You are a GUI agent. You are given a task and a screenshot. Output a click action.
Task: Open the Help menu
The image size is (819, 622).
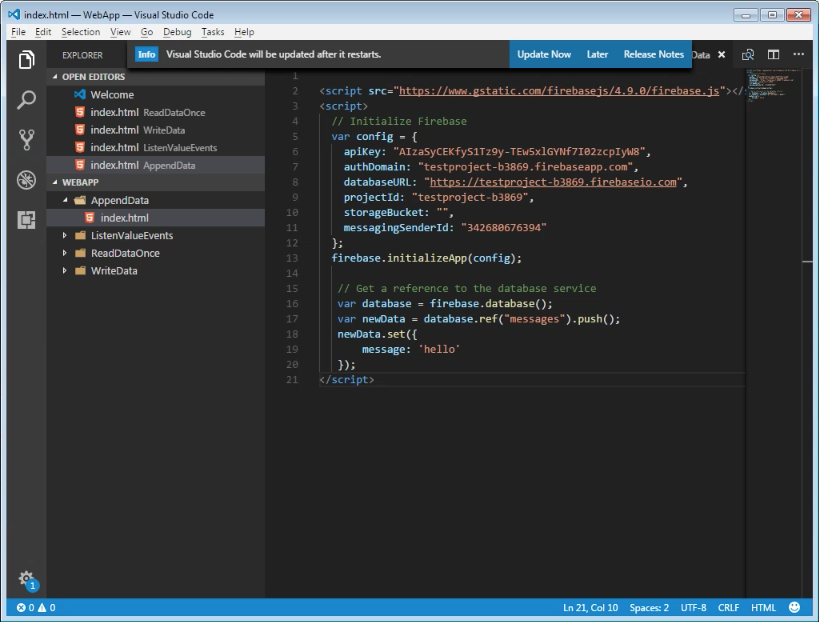pyautogui.click(x=244, y=32)
